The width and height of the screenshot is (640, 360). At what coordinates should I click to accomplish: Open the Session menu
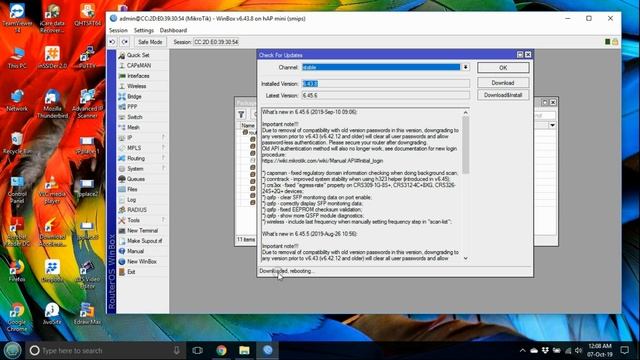click(118, 30)
